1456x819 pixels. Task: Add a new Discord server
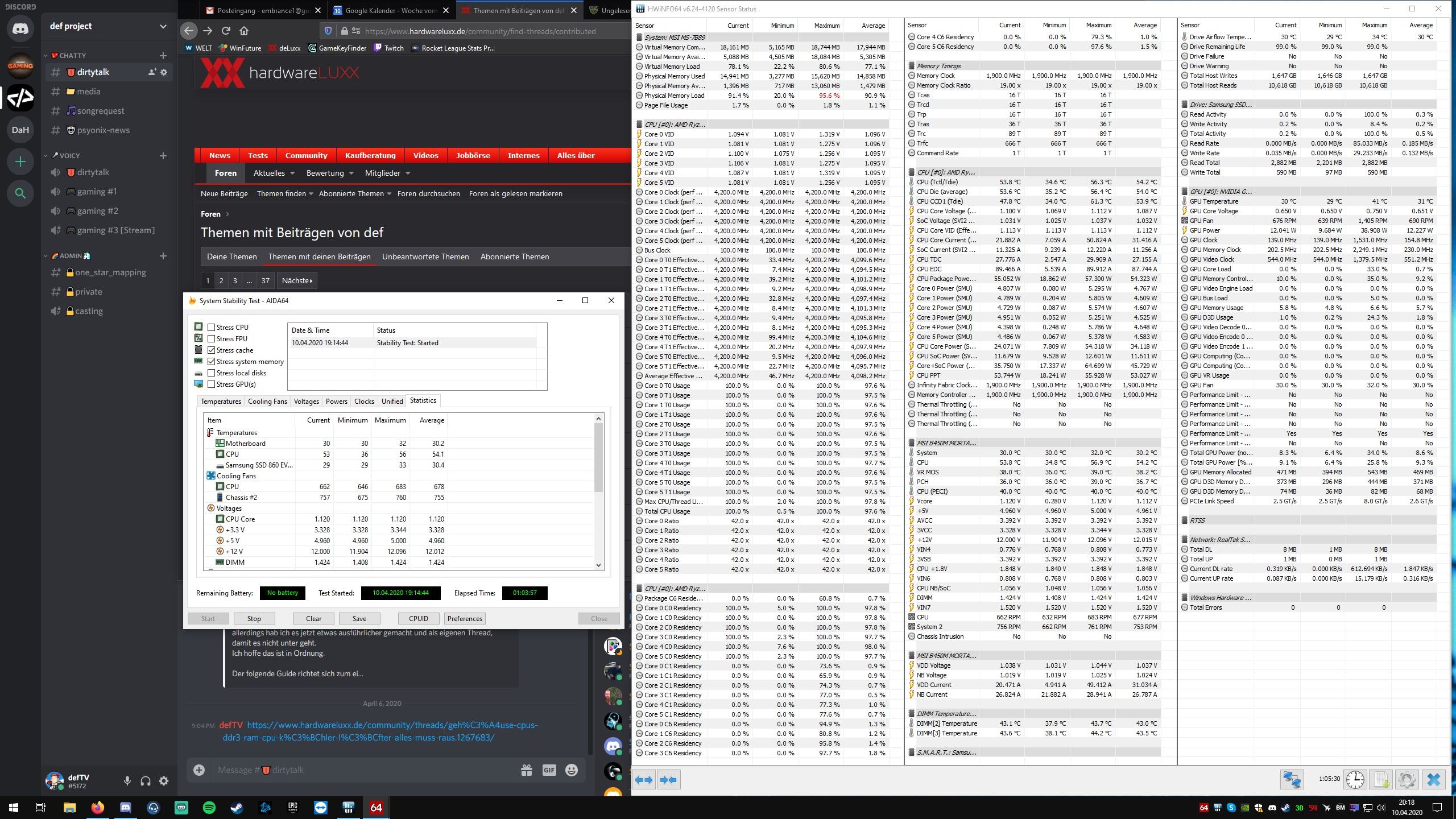click(20, 162)
